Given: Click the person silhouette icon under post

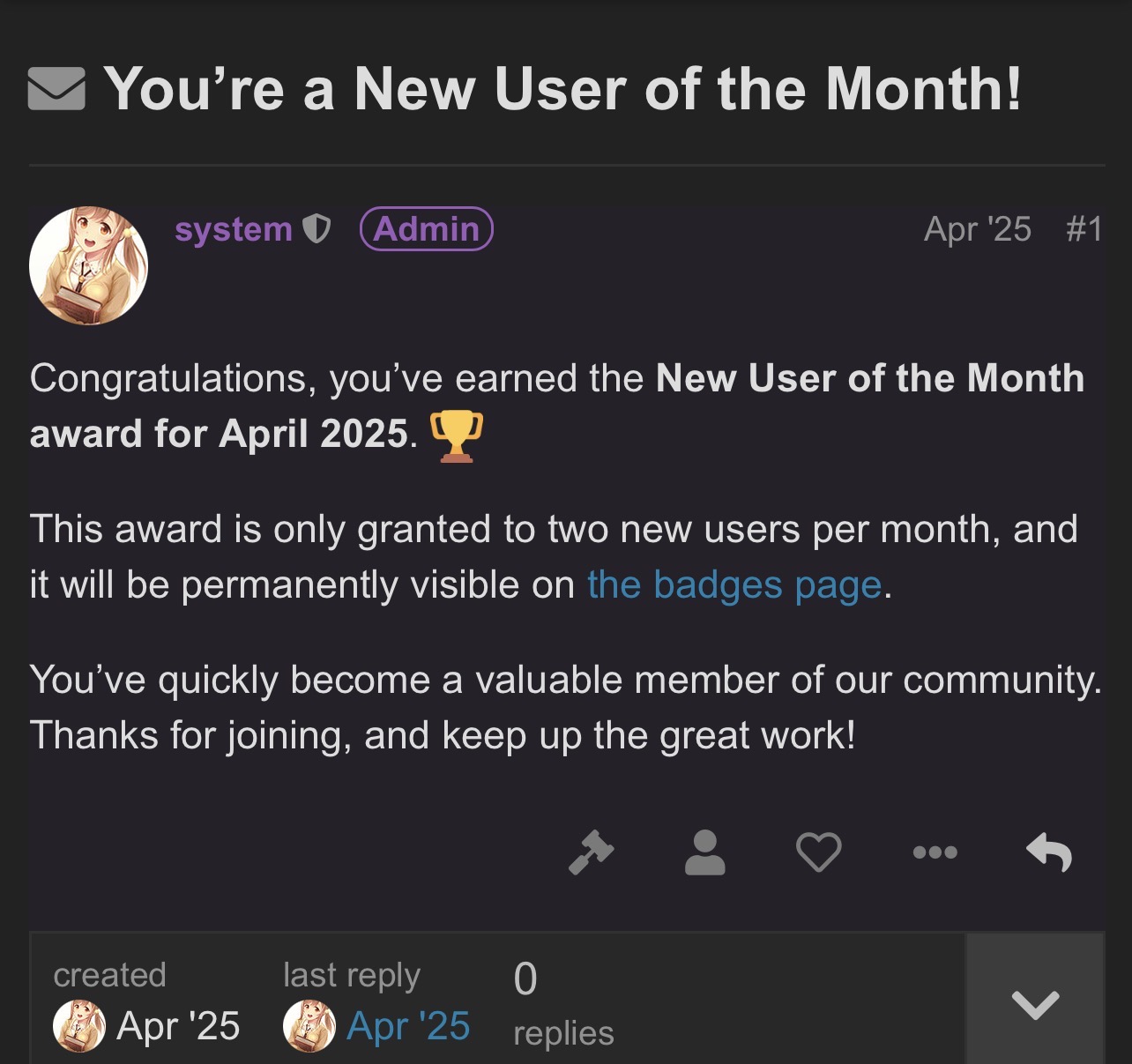Looking at the screenshot, I should (x=704, y=852).
